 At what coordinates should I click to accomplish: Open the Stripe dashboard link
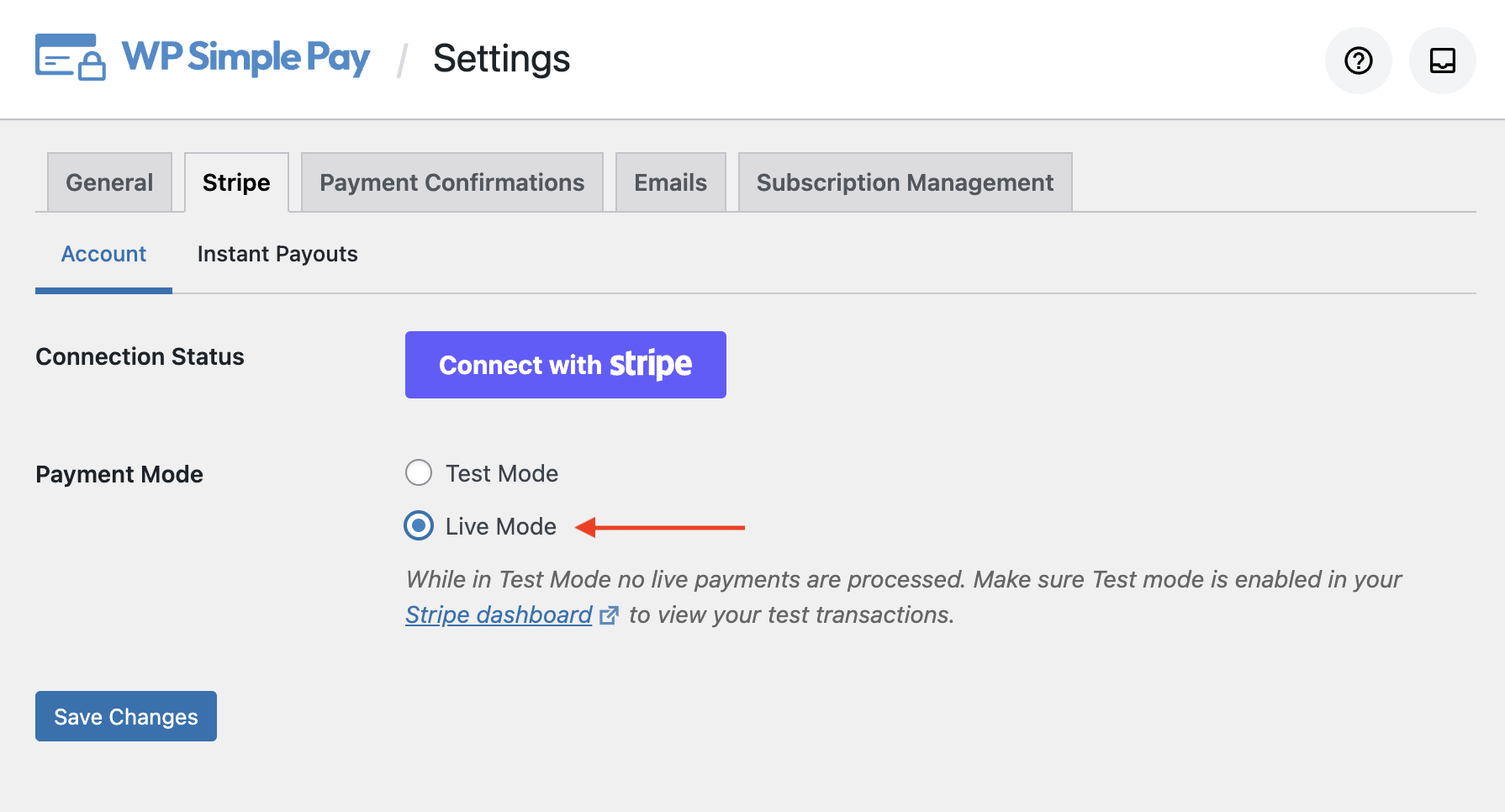coord(499,615)
